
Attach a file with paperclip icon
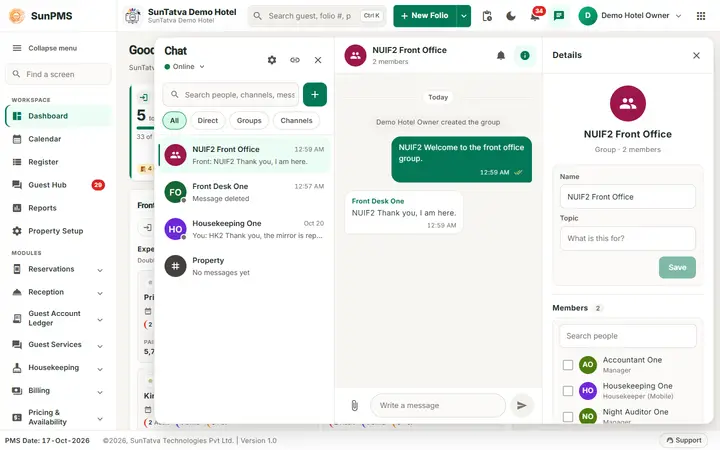click(354, 405)
